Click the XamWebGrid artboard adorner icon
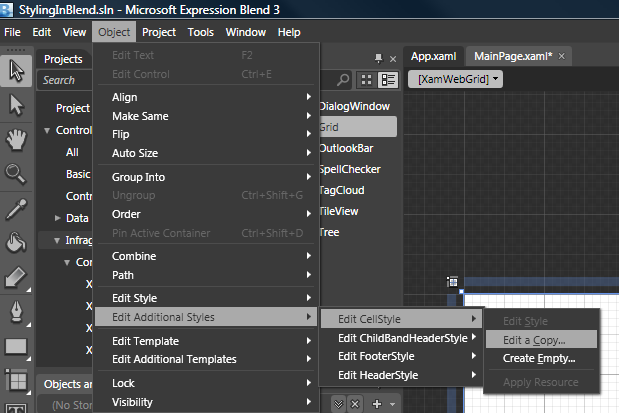 pyautogui.click(x=452, y=282)
